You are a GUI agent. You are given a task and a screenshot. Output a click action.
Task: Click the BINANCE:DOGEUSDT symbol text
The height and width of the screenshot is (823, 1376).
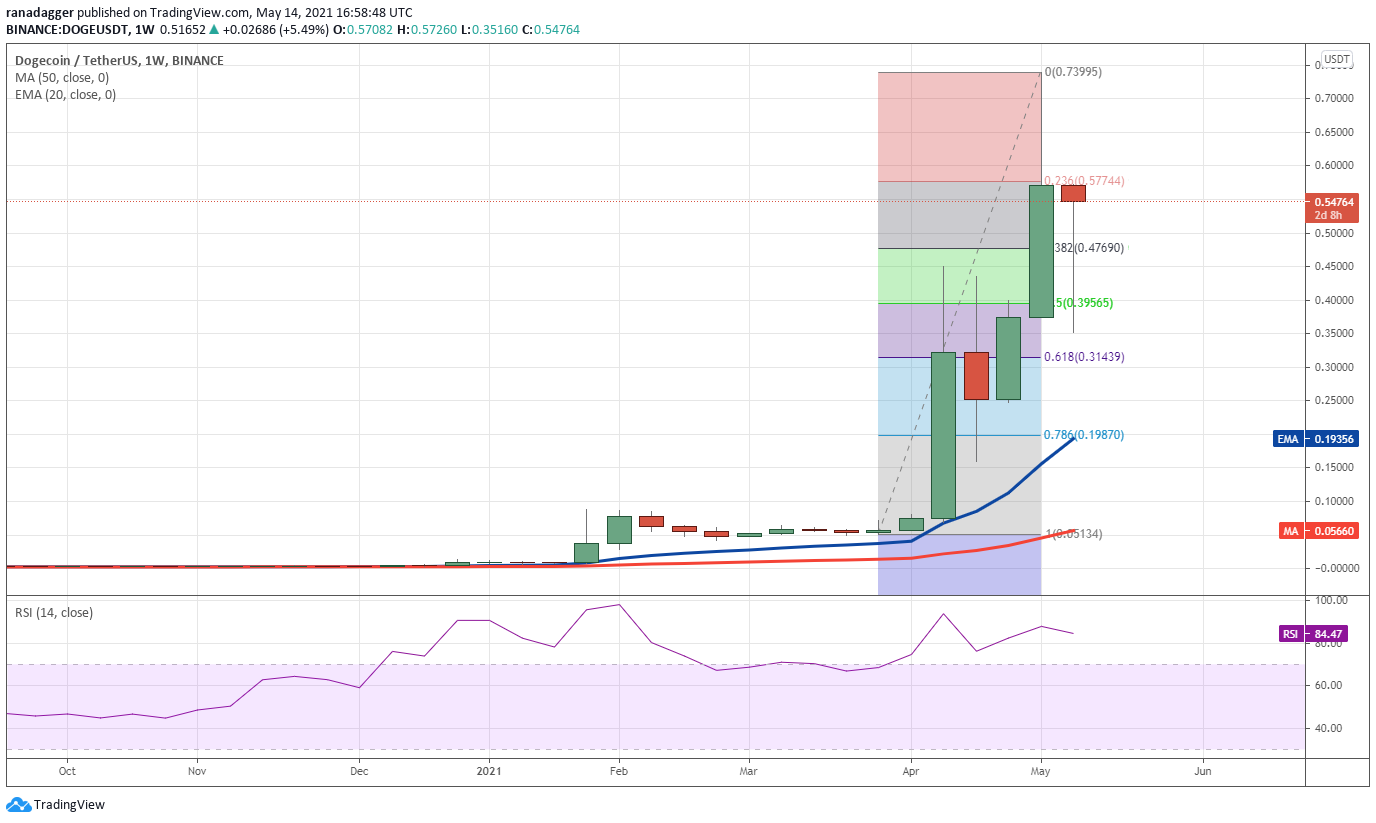65,30
